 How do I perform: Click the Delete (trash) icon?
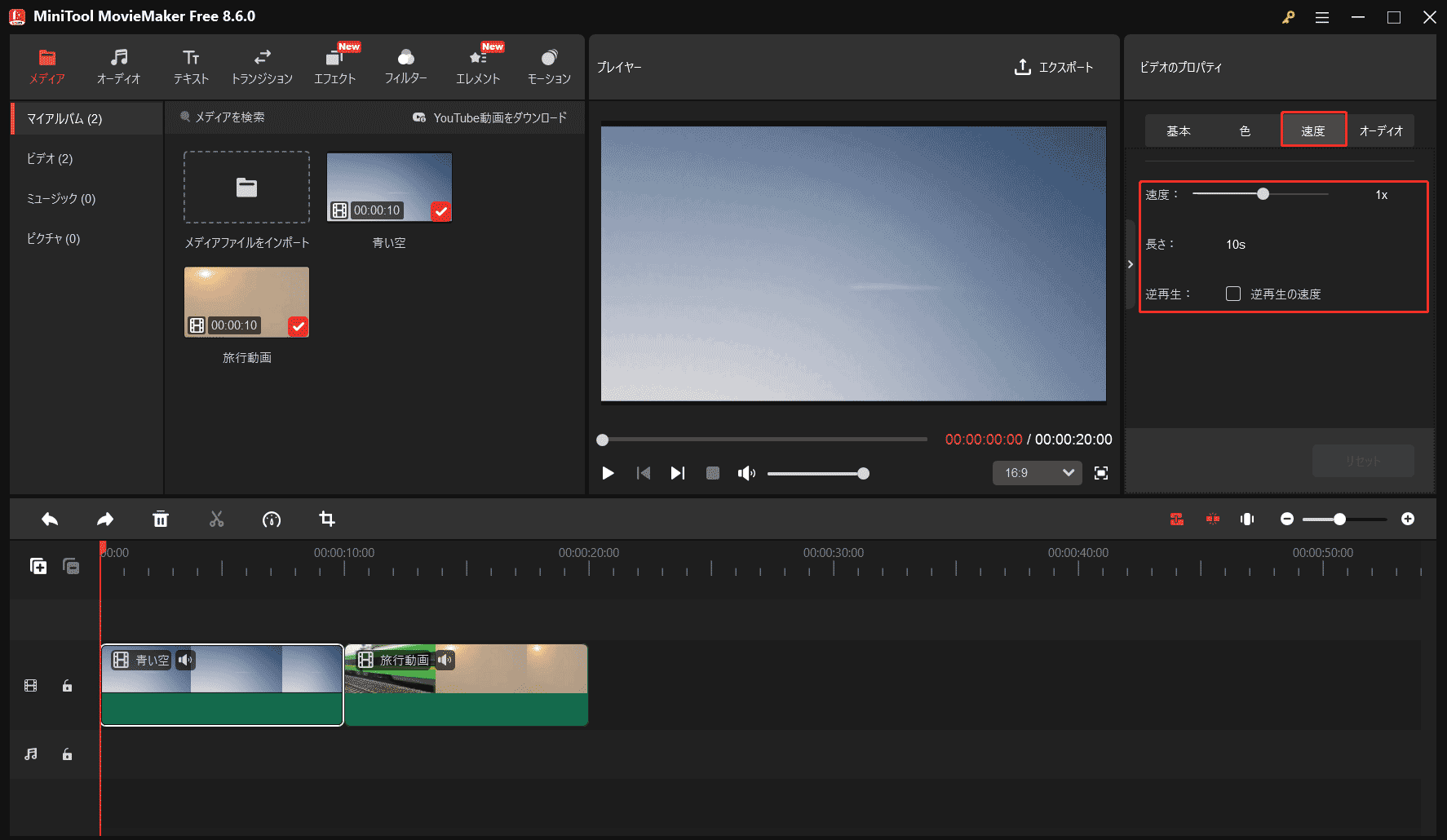click(x=161, y=519)
